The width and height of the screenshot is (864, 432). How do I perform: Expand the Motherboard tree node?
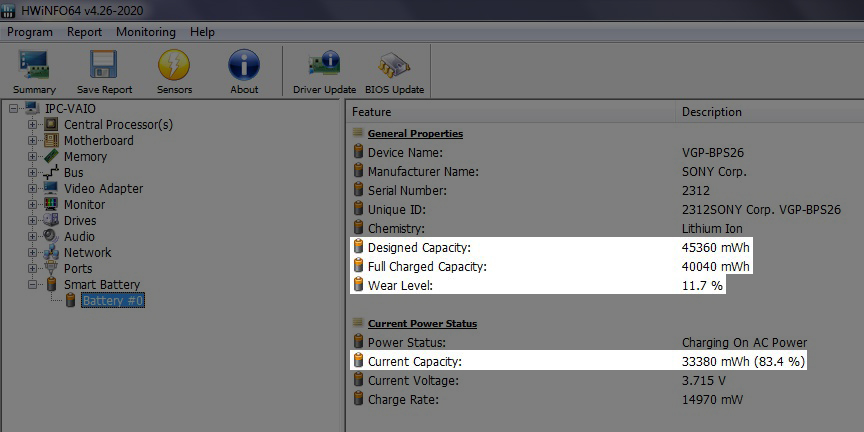pos(33,141)
